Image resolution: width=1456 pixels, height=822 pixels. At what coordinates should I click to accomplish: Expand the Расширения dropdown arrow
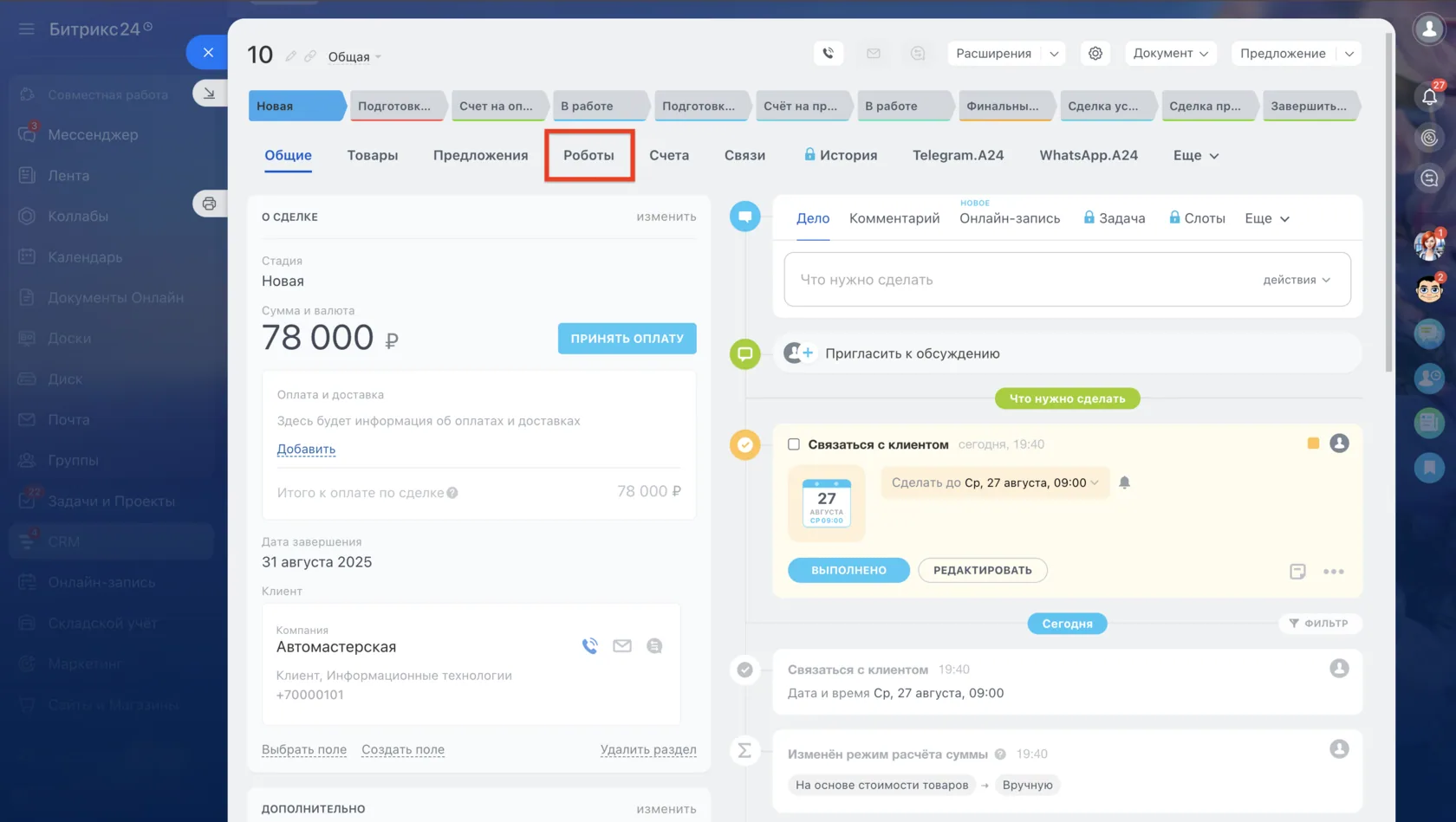click(x=1054, y=54)
